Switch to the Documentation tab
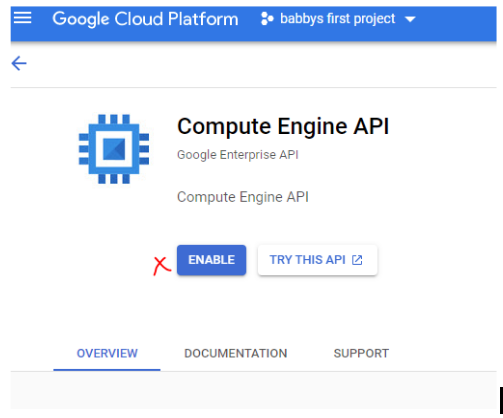Image resolution: width=503 pixels, height=418 pixels. [236, 353]
